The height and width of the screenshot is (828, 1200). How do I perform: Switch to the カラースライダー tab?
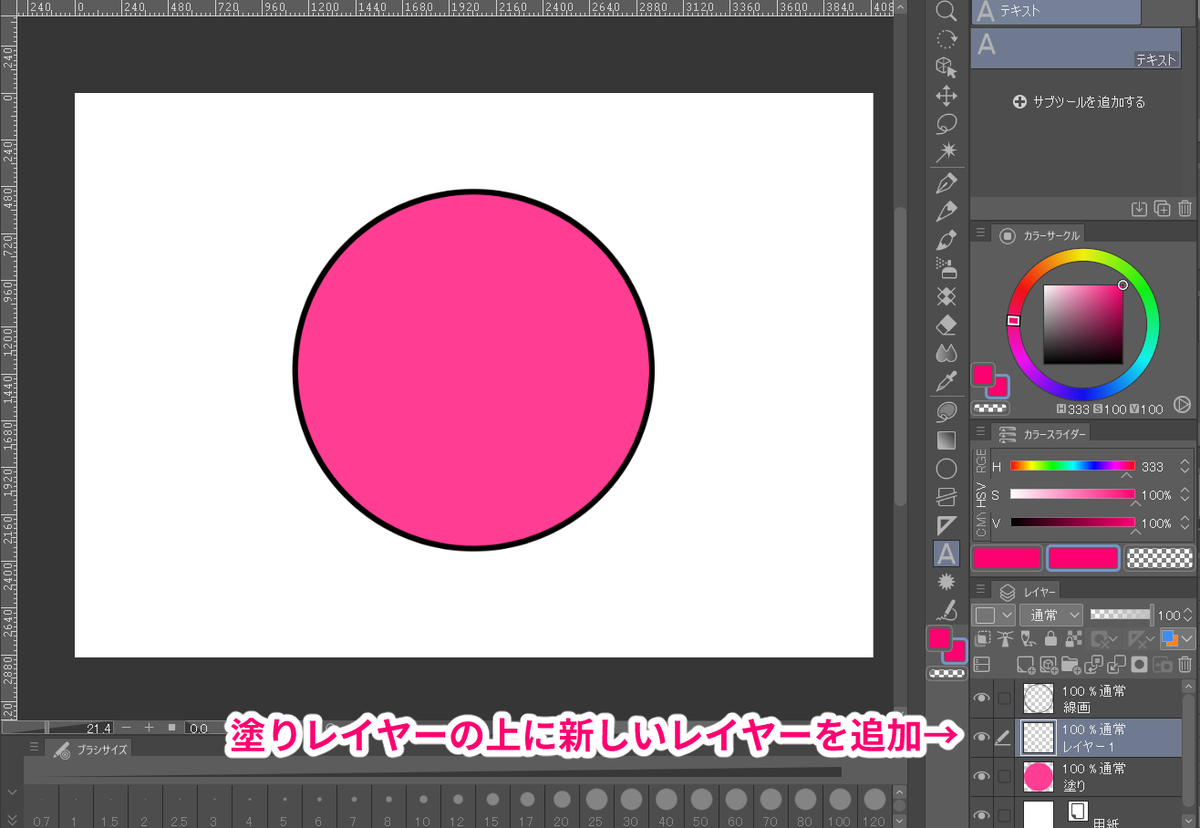[1045, 433]
